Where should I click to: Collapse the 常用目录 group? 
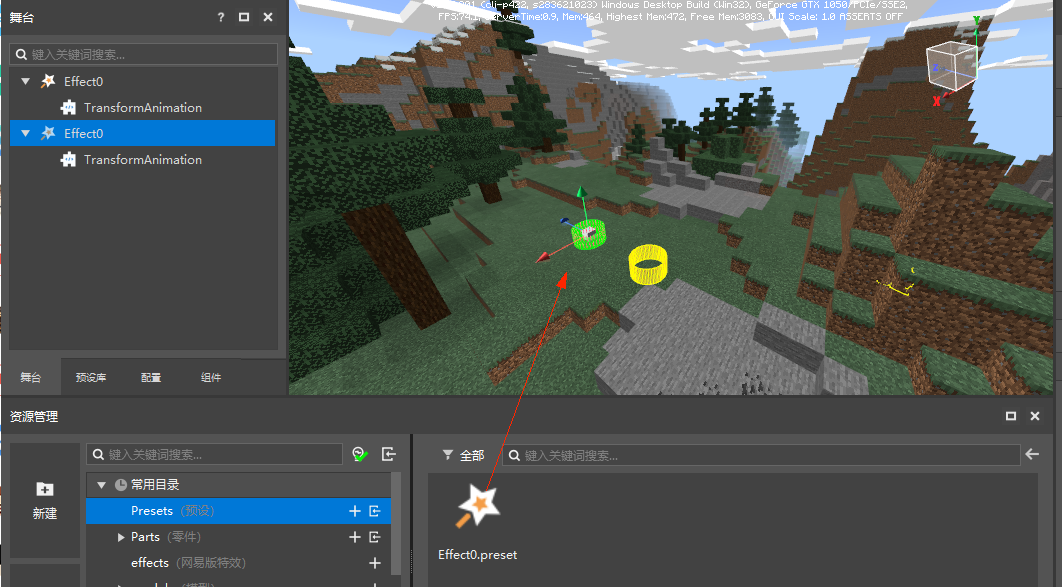(102, 485)
